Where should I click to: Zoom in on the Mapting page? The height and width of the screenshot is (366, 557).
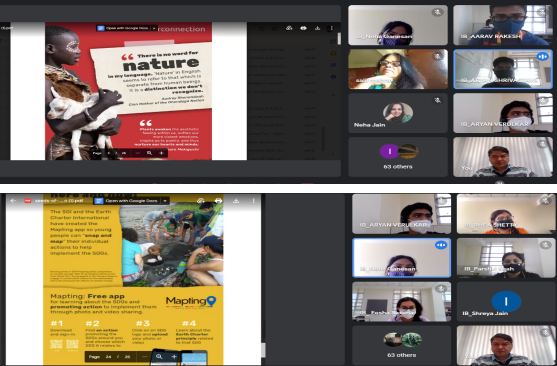[174, 356]
